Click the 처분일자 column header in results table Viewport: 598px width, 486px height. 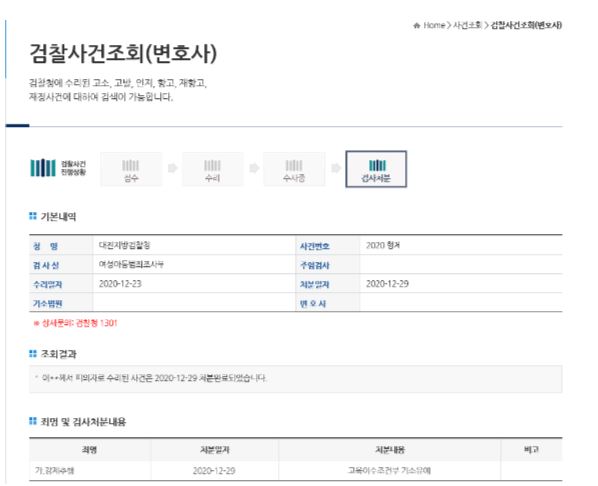(x=215, y=450)
